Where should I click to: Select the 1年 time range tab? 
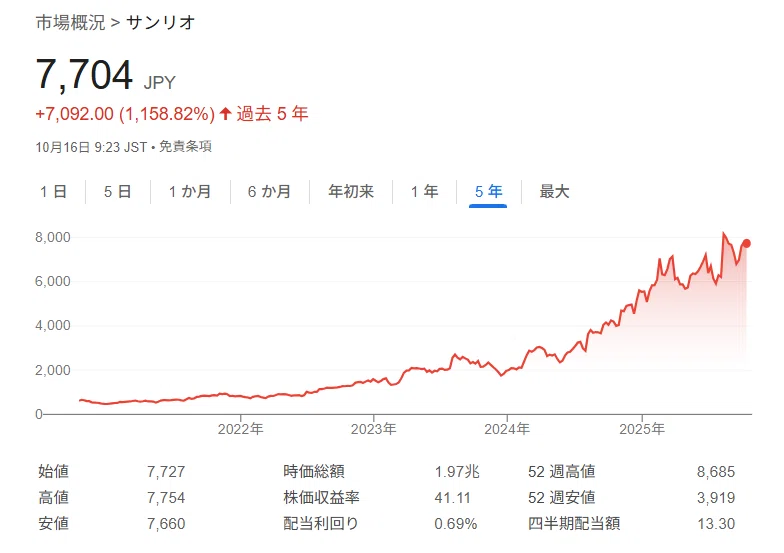point(424,192)
